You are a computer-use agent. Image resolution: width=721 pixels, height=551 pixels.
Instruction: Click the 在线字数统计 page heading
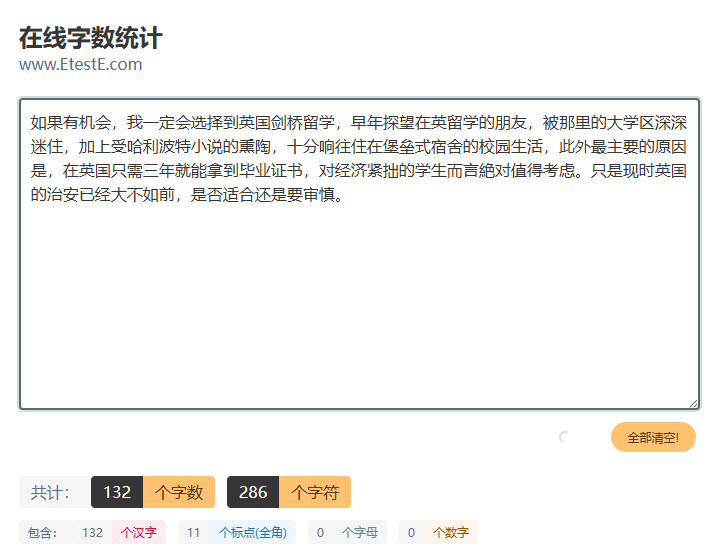[x=91, y=38]
